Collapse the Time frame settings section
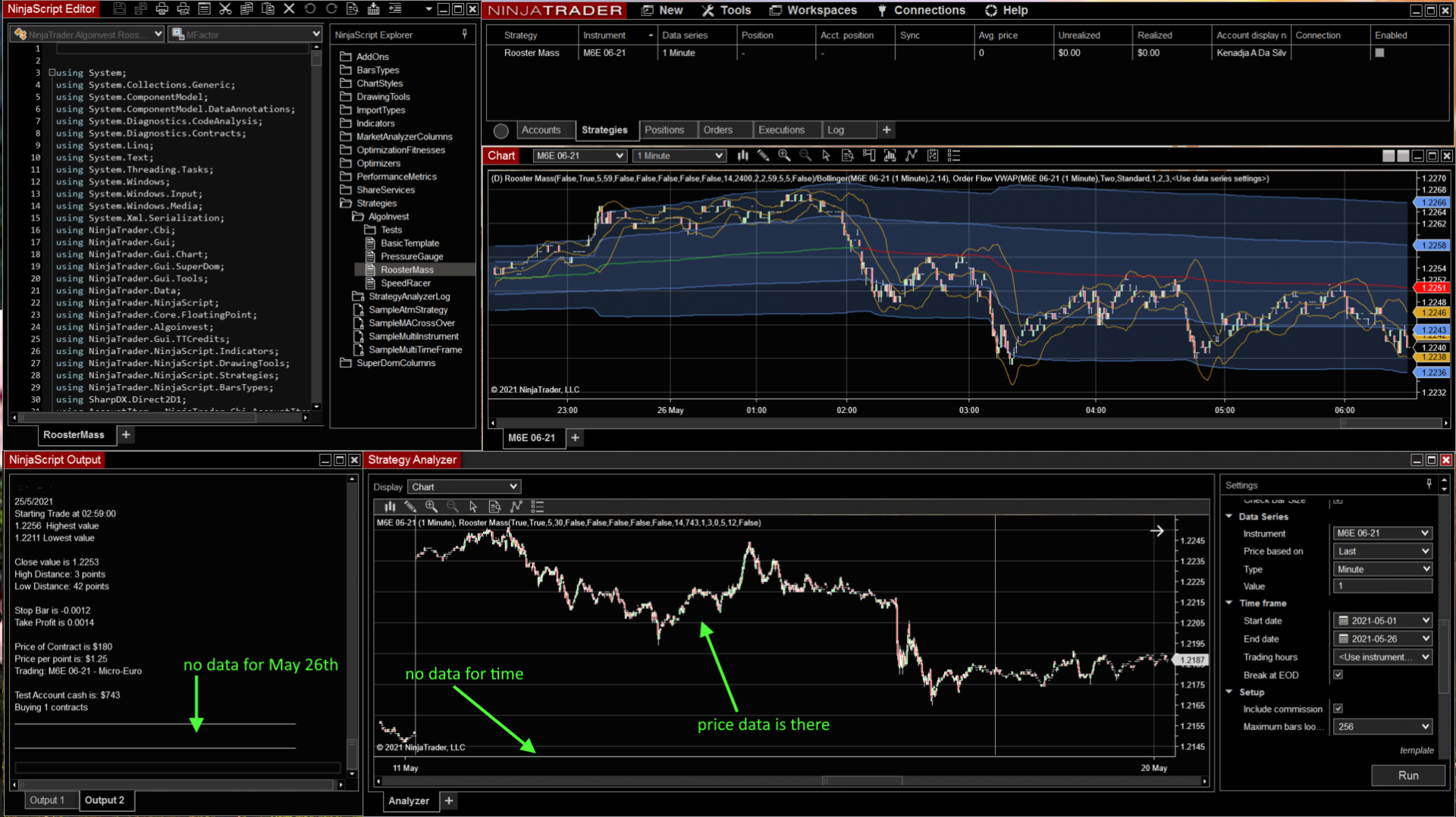 click(x=1229, y=603)
